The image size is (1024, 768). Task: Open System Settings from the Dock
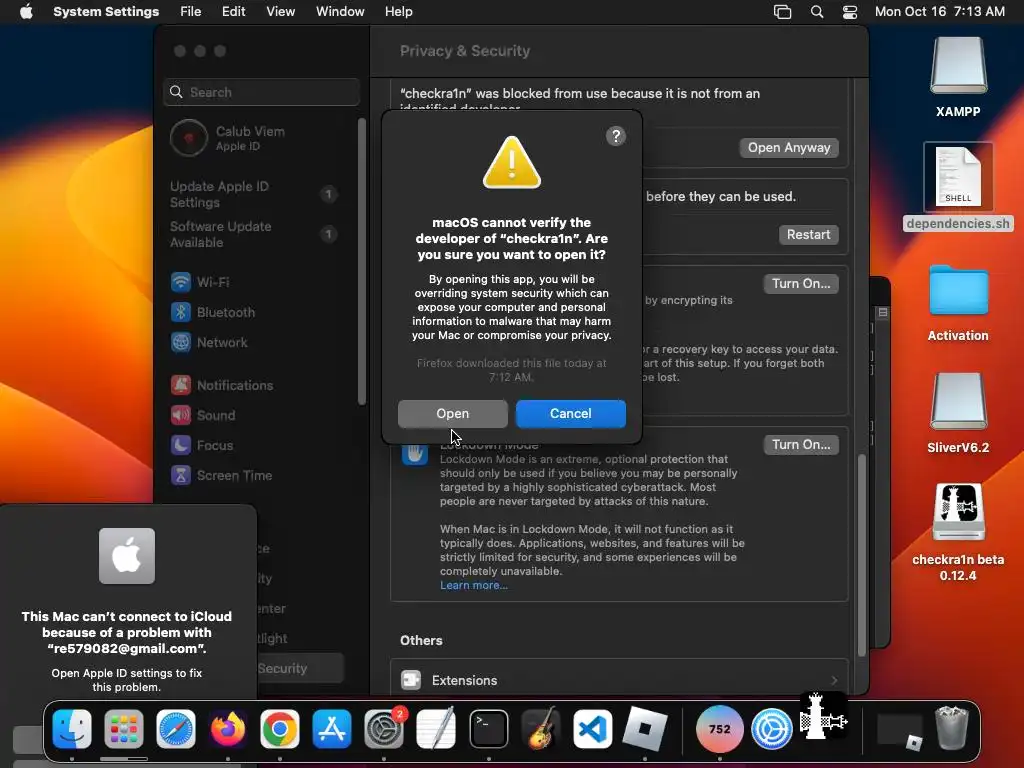pyautogui.click(x=384, y=729)
